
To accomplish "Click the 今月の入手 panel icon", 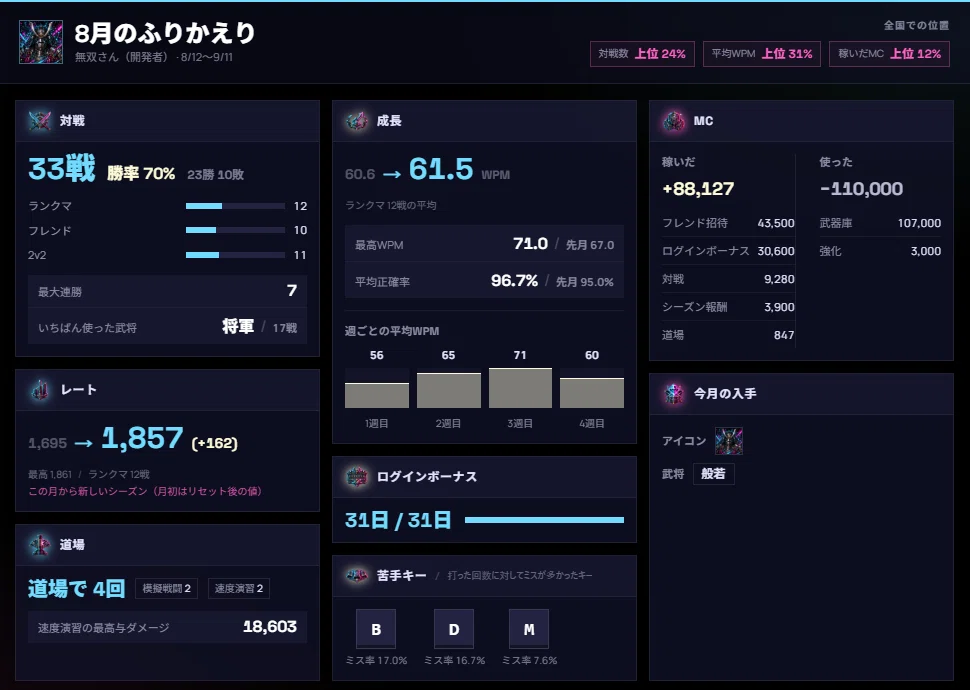I will pos(674,394).
